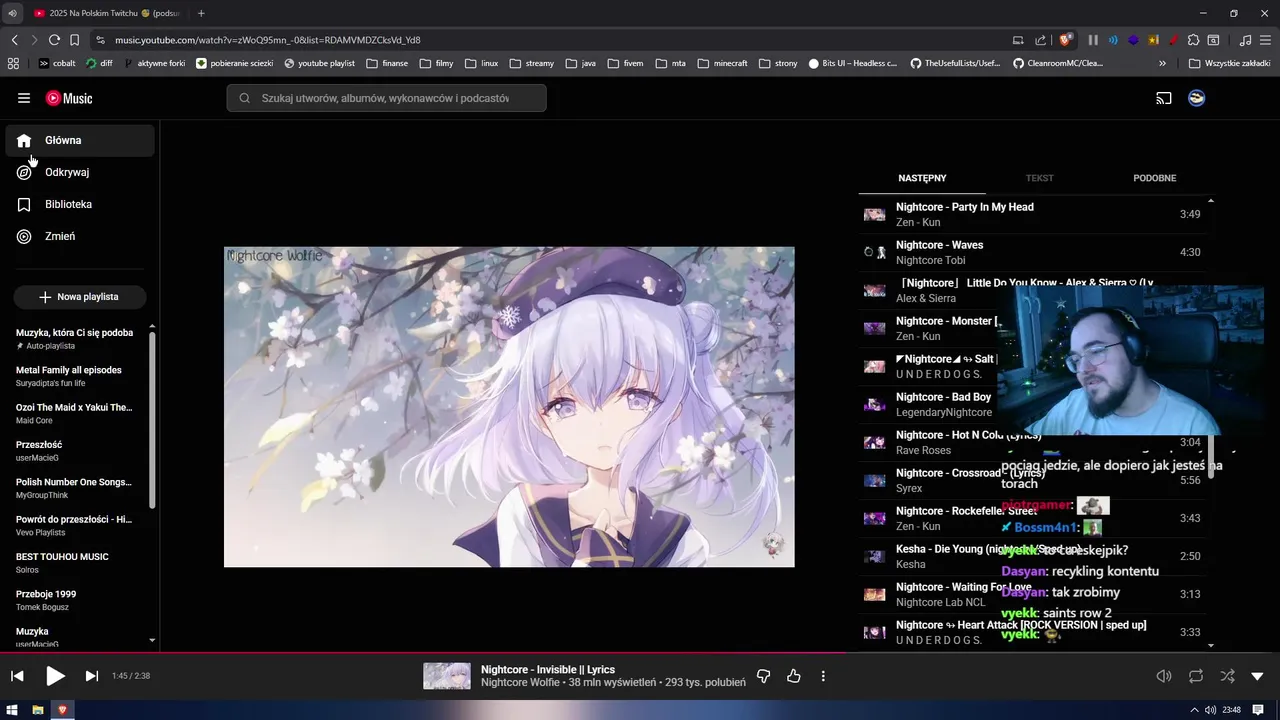Toggle shuffle mode

click(1227, 676)
